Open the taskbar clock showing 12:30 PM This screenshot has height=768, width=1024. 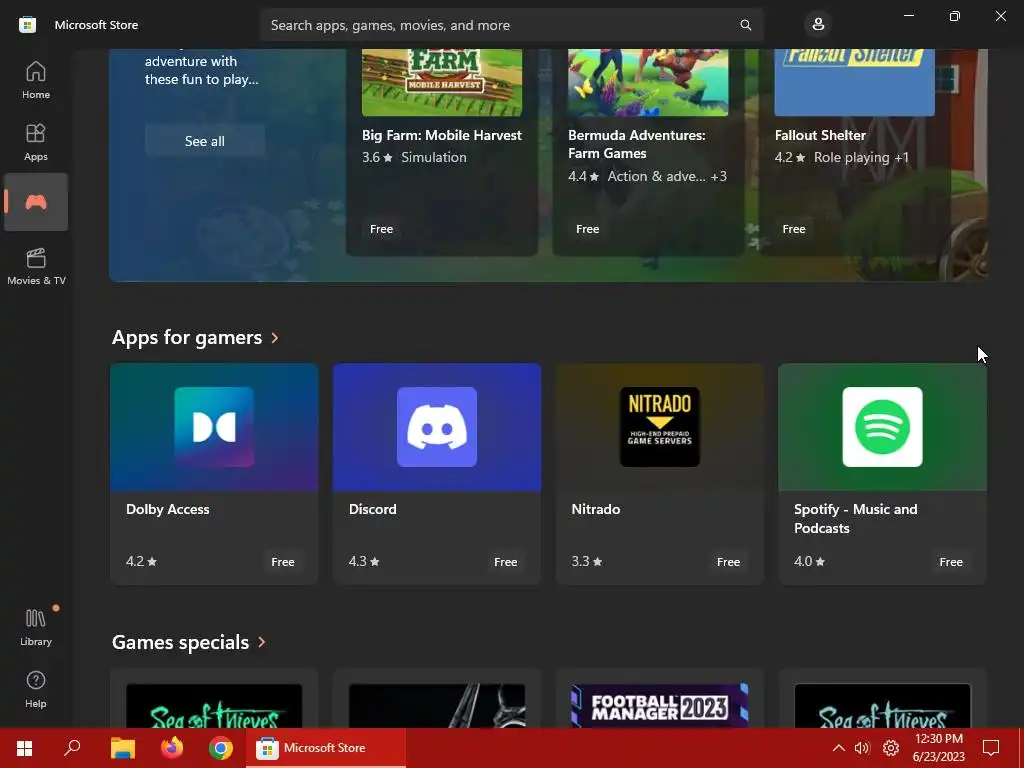pos(938,748)
